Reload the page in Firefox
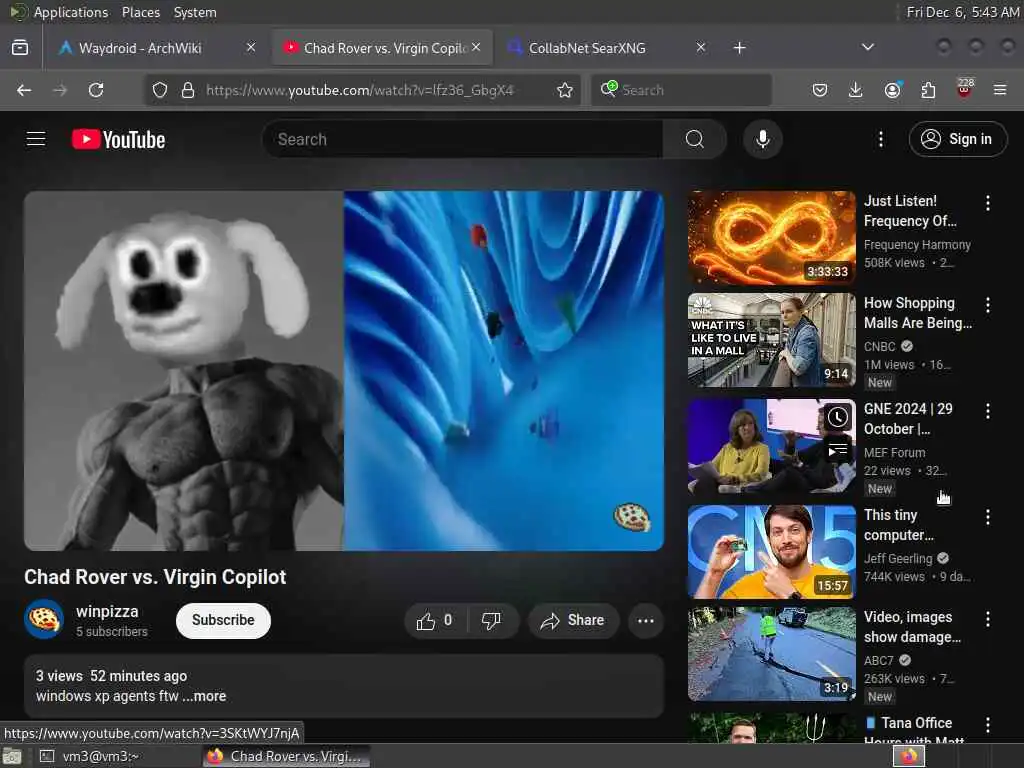Screen dimensions: 1024x768 point(96,90)
